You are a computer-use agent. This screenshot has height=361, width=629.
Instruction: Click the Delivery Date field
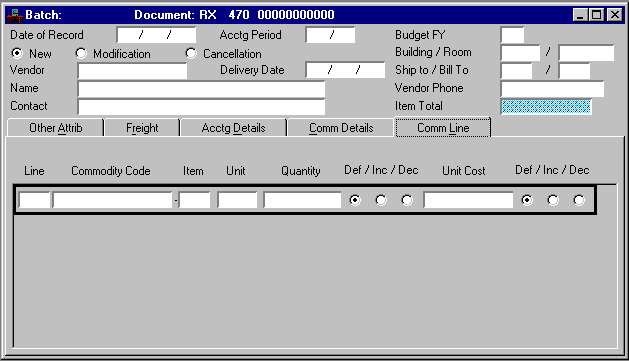[x=345, y=70]
